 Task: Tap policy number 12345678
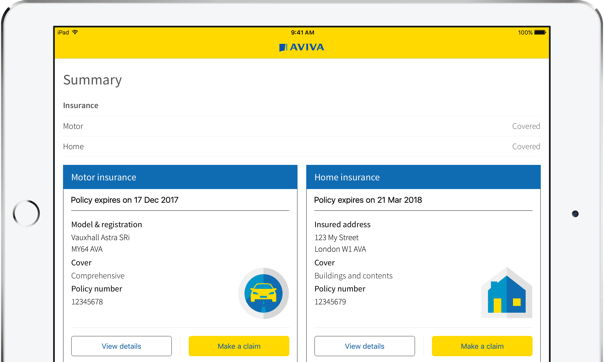(x=87, y=302)
